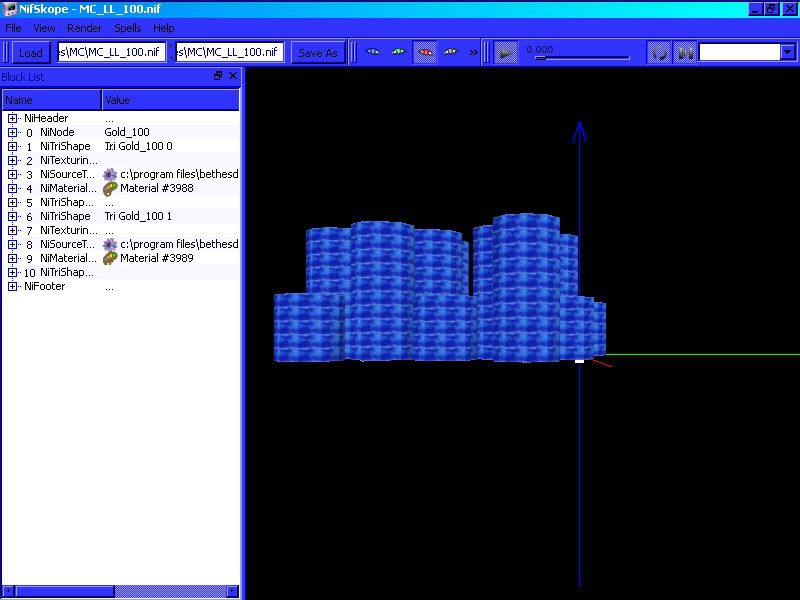Click the palette icon beside Material #3988

[x=110, y=189]
